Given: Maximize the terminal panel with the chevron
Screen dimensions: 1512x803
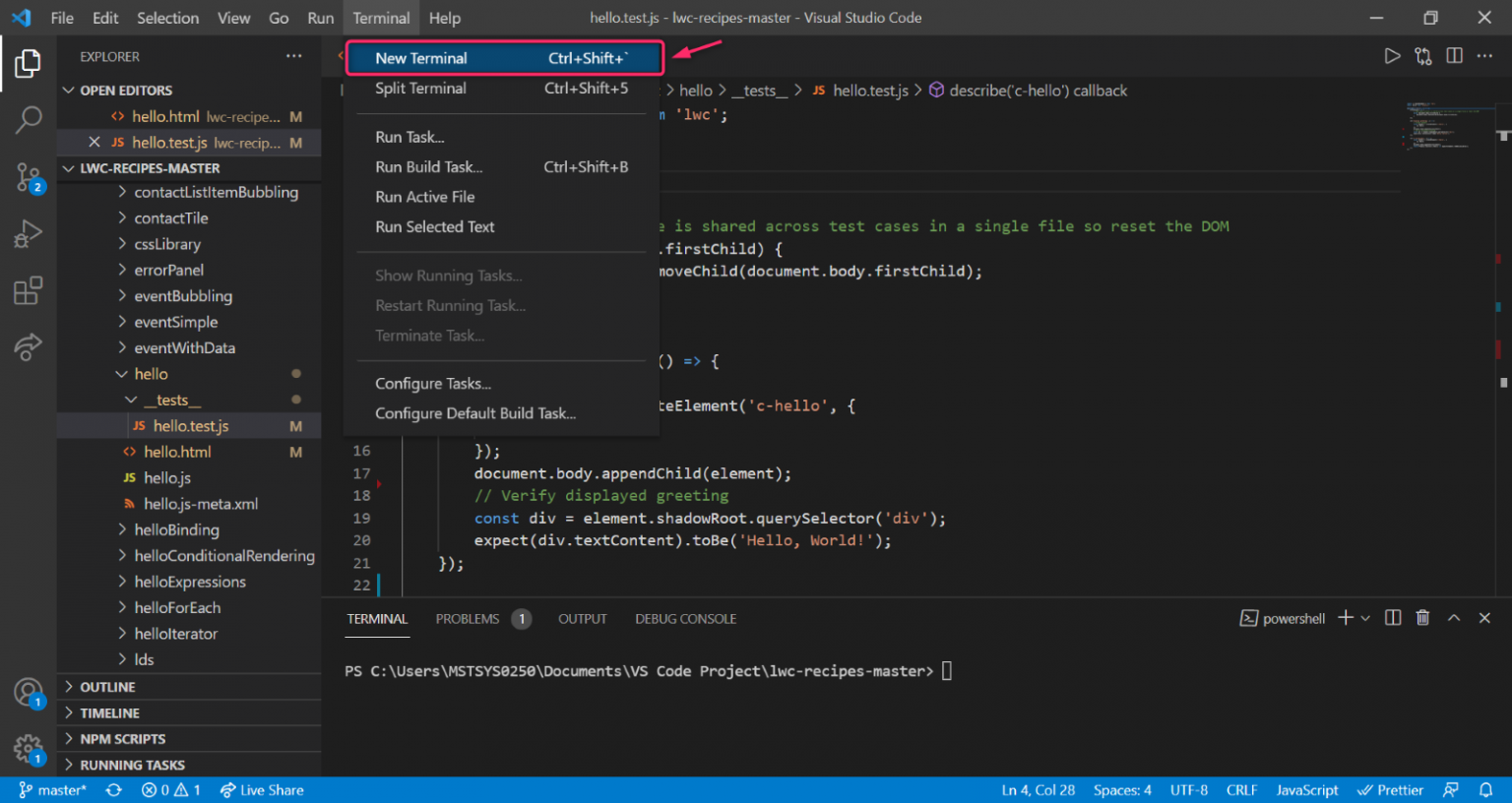Looking at the screenshot, I should click(x=1454, y=617).
